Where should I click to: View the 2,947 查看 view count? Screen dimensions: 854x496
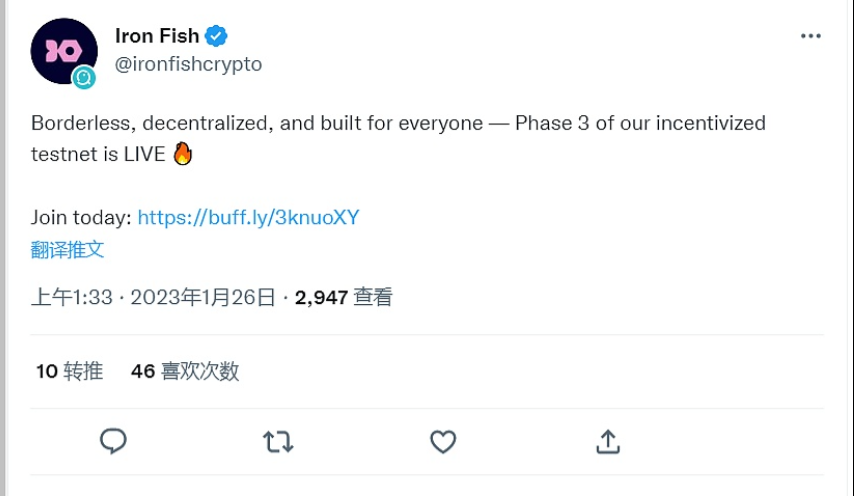pyautogui.click(x=344, y=297)
